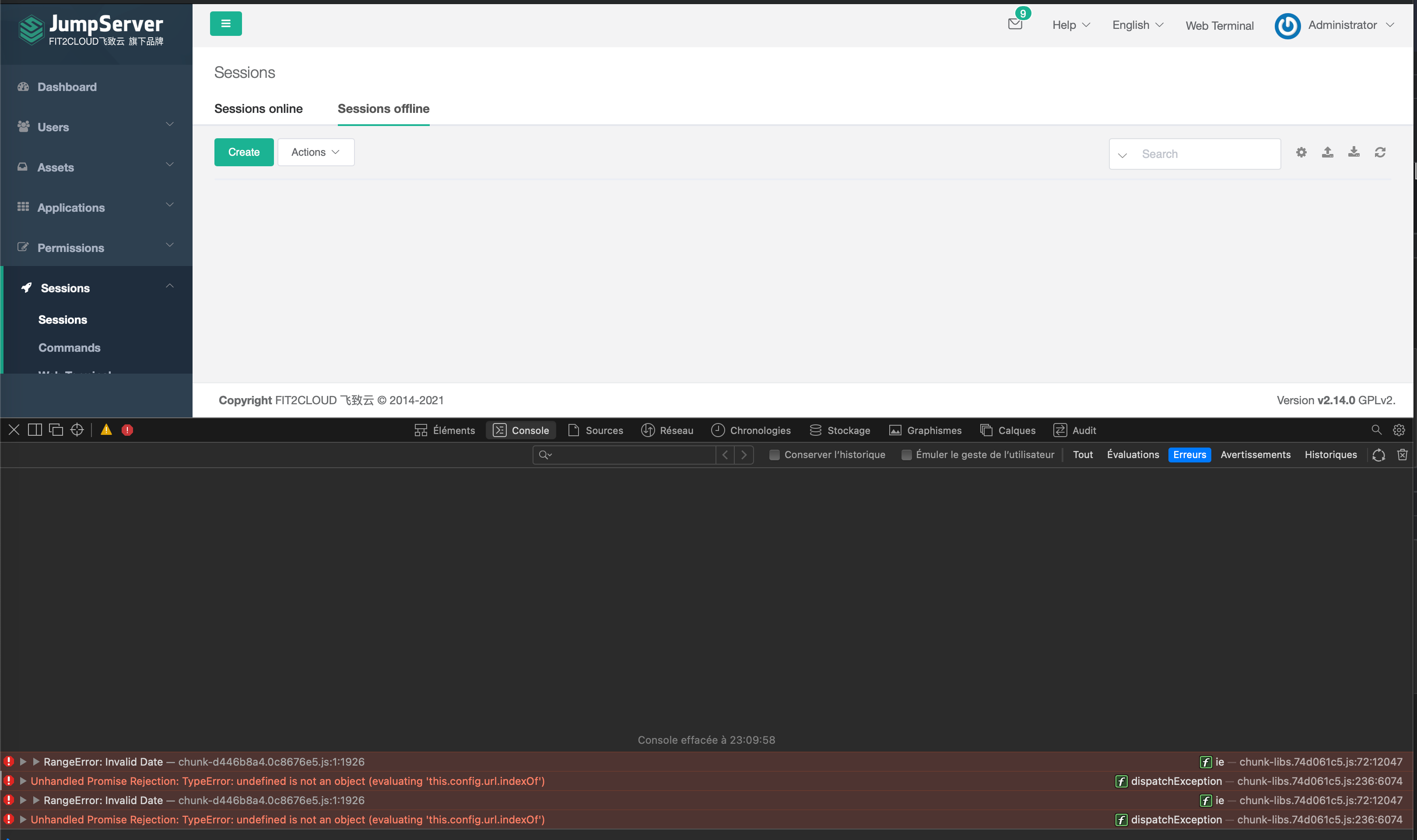Image resolution: width=1417 pixels, height=840 pixels.
Task: Expand the Users sidebar menu
Action: coord(96,127)
